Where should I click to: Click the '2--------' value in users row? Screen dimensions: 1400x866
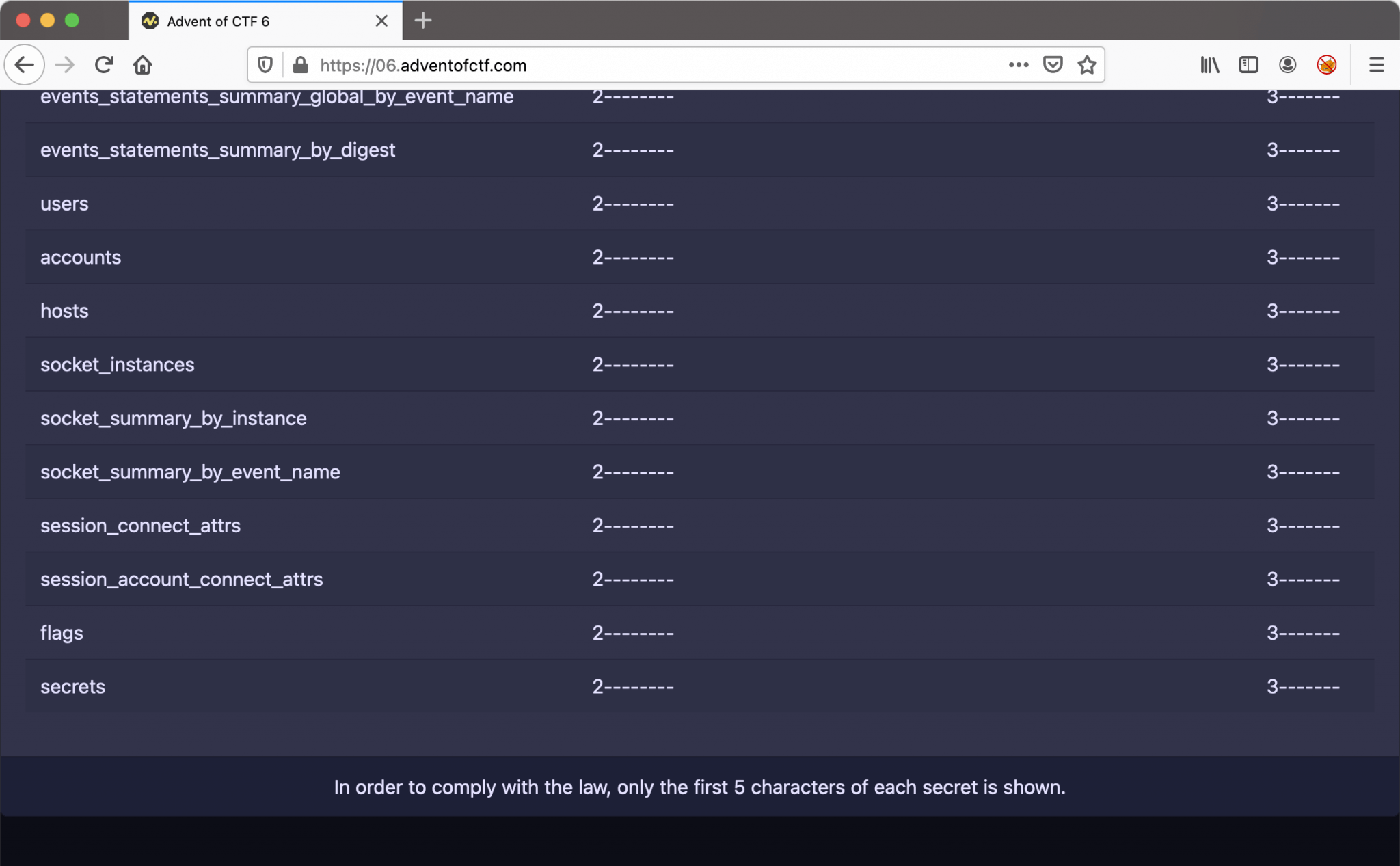[633, 204]
